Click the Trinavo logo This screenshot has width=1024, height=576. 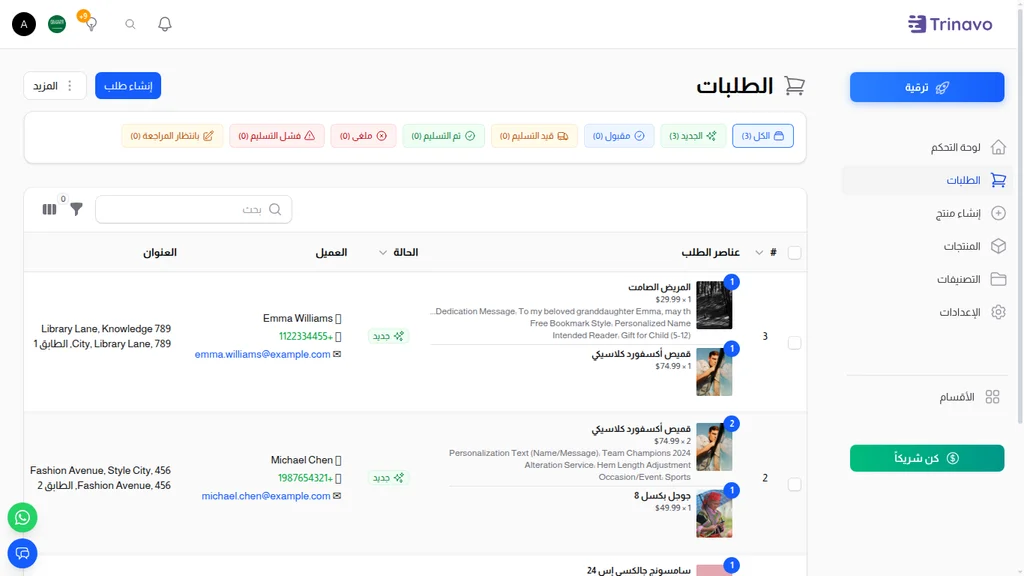950,24
